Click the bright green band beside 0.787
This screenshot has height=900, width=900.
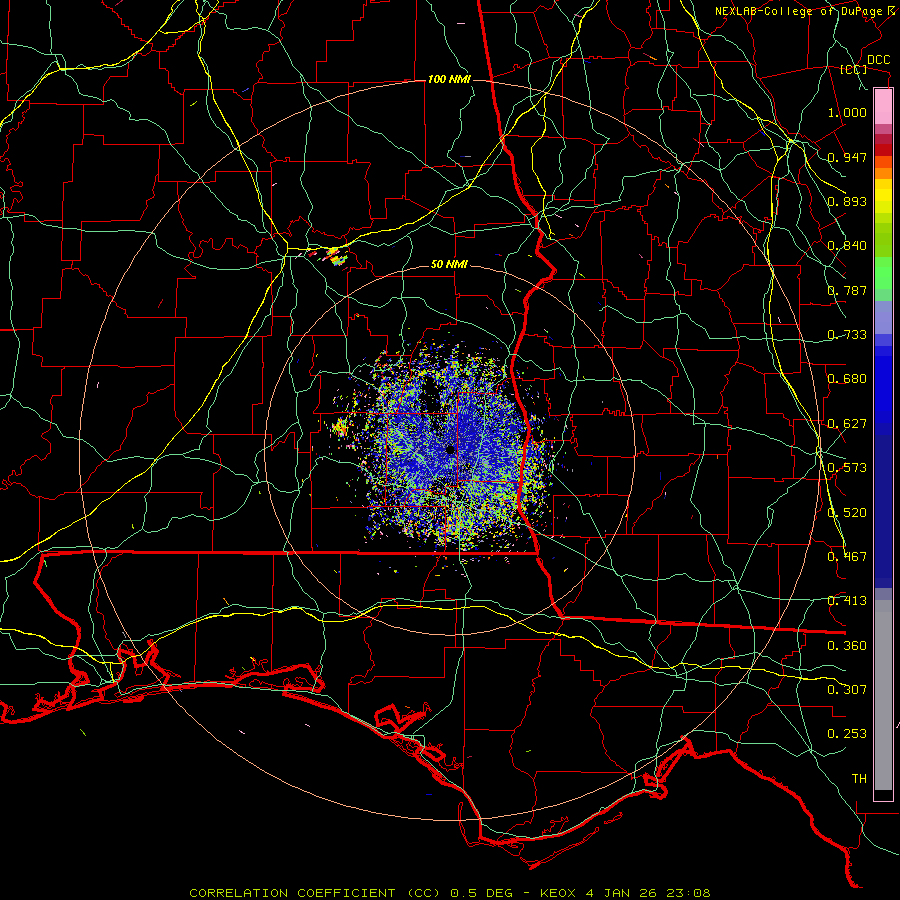pyautogui.click(x=883, y=274)
